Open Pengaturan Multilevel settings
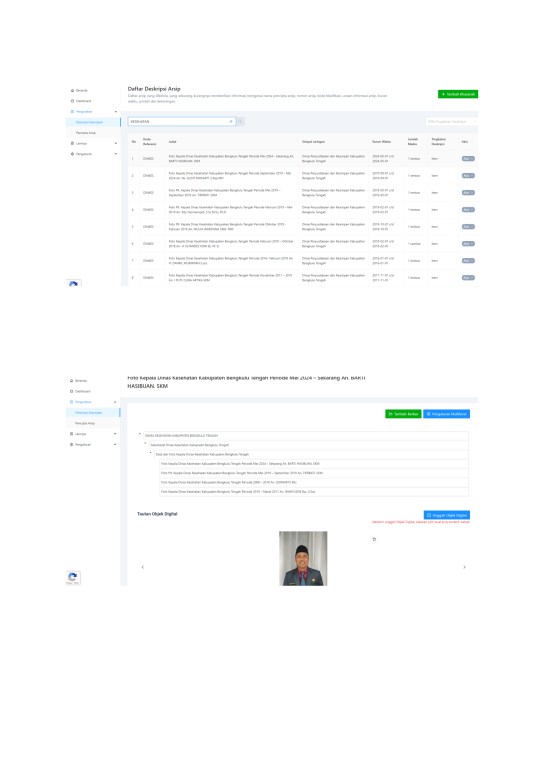This screenshot has height=768, width=544. (447, 414)
